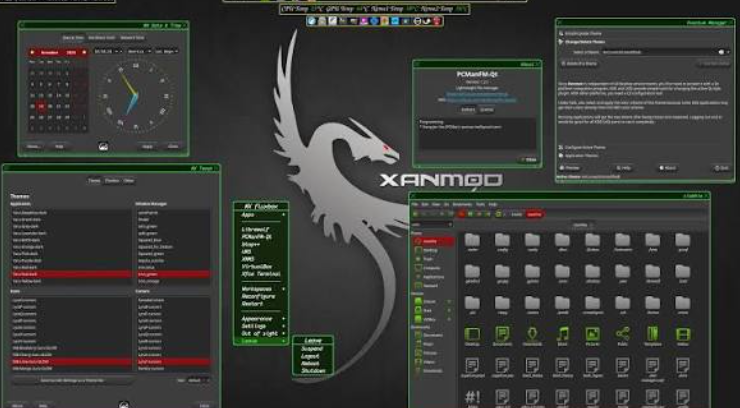Viewport: 740px width, 408px height.
Task: Choose Shutdown in the Leave submenu
Action: pyautogui.click(x=312, y=371)
